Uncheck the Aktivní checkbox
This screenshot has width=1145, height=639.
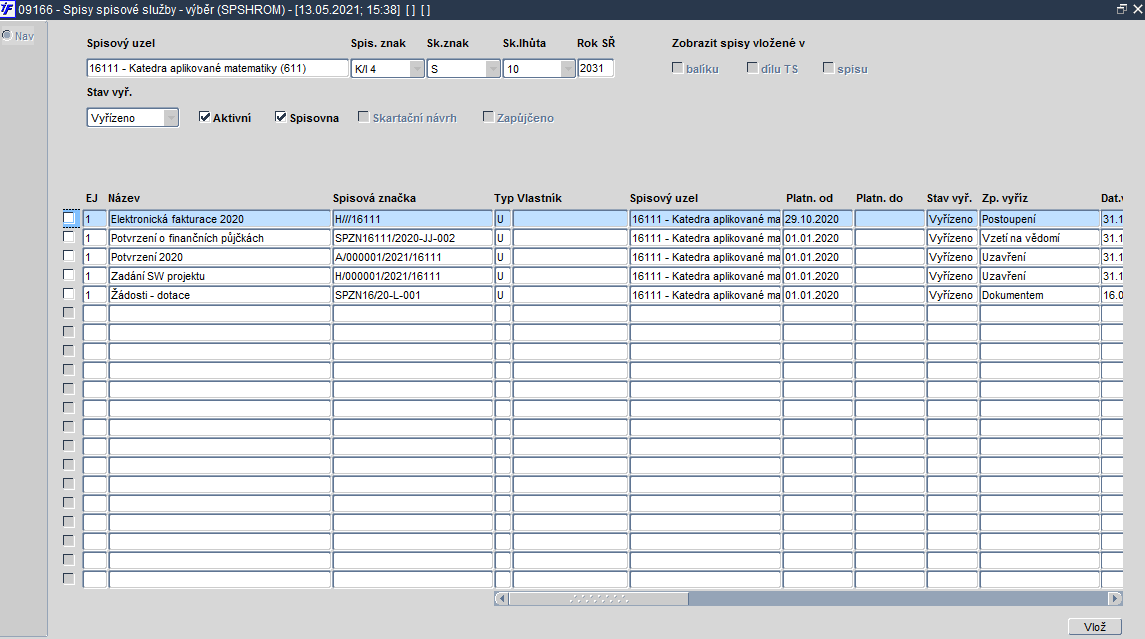204,117
